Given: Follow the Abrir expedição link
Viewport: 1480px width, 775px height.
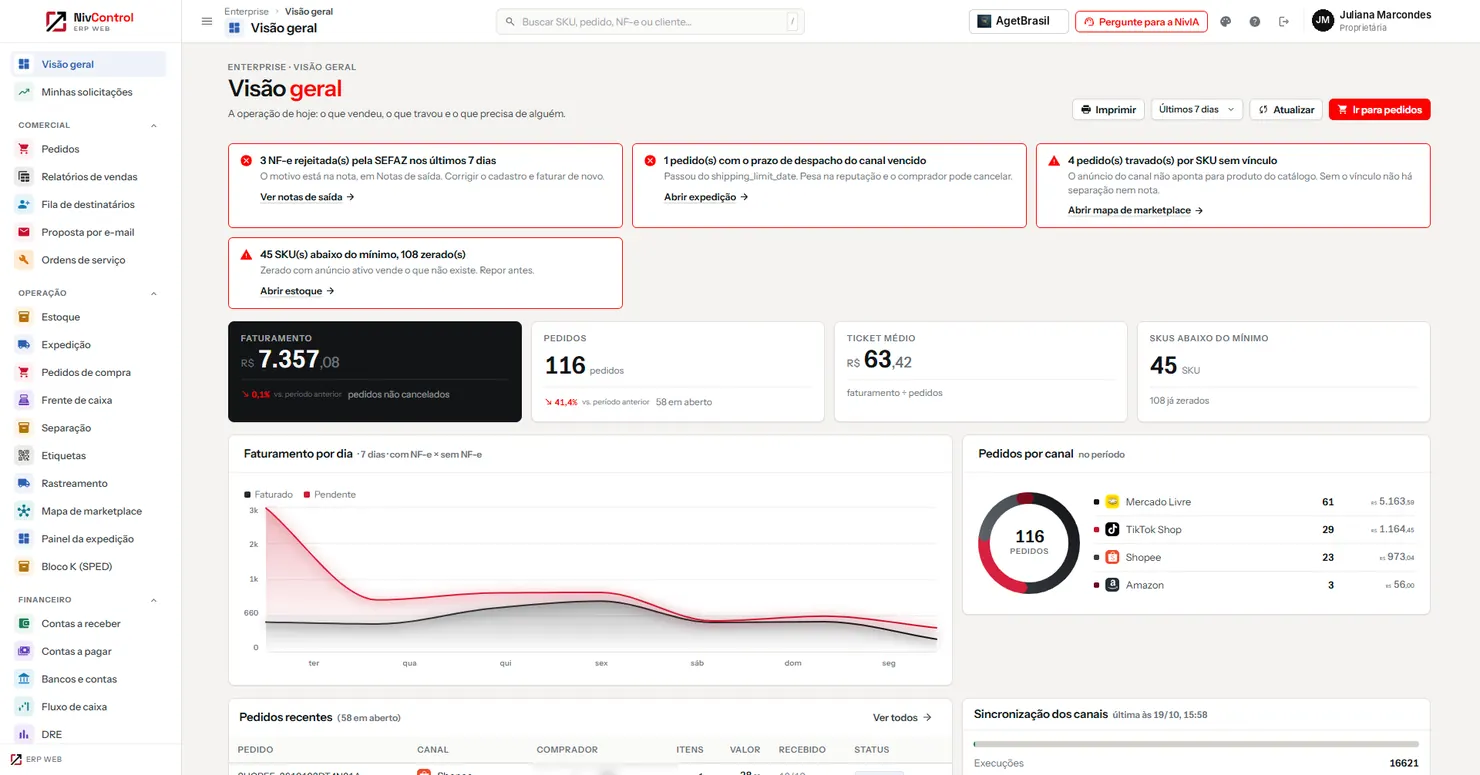Looking at the screenshot, I should [x=706, y=197].
